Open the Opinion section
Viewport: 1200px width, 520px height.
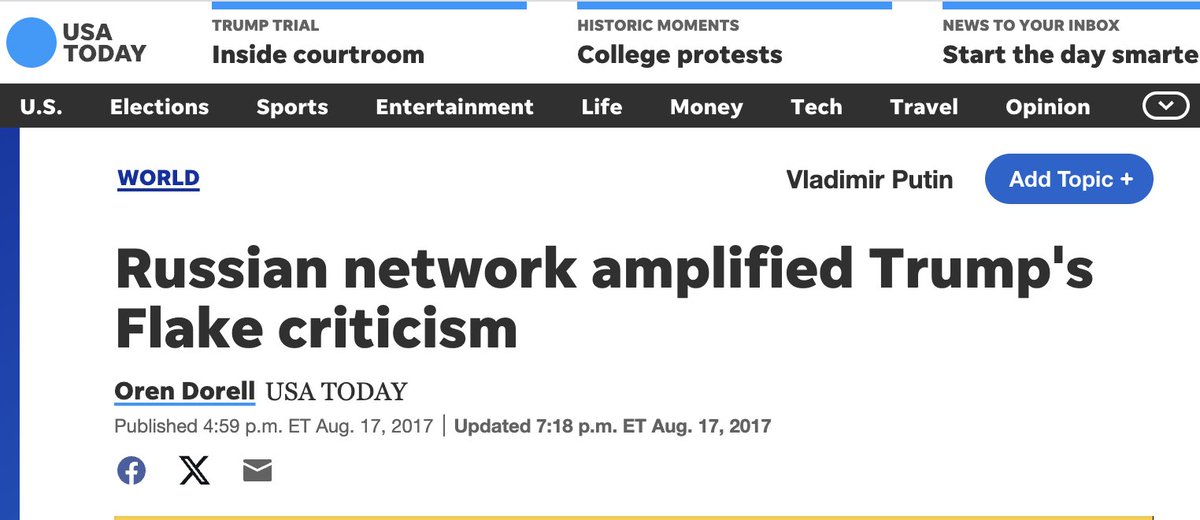click(1047, 107)
